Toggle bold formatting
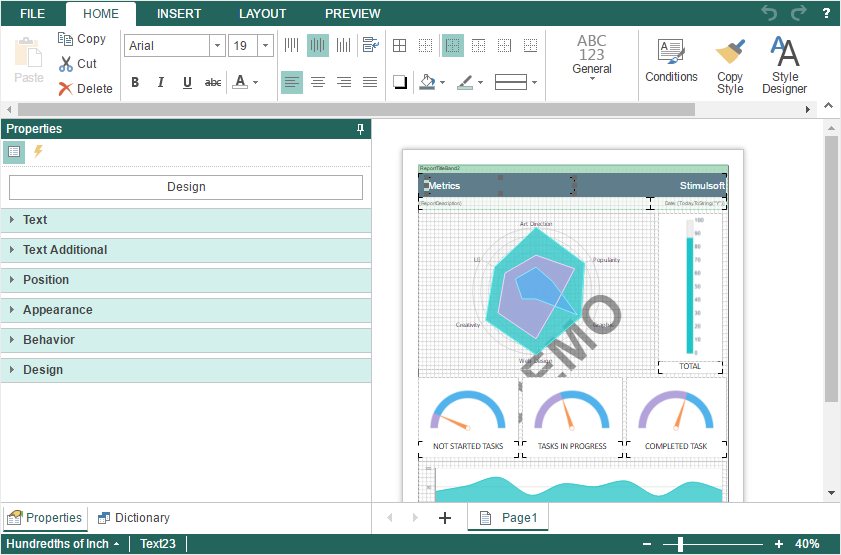This screenshot has height=555, width=841. point(135,83)
